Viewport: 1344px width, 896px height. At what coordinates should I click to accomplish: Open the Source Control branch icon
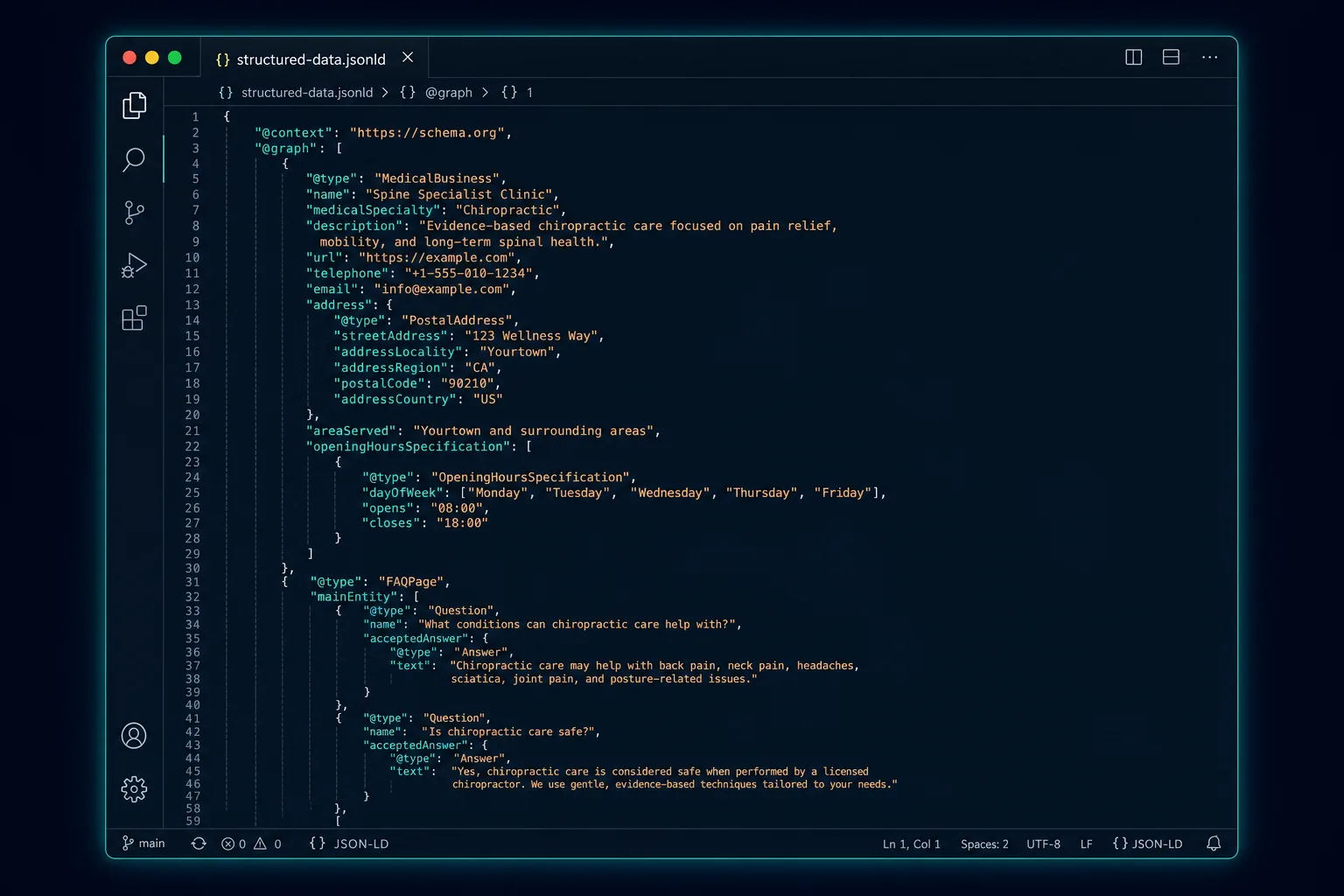(x=134, y=213)
